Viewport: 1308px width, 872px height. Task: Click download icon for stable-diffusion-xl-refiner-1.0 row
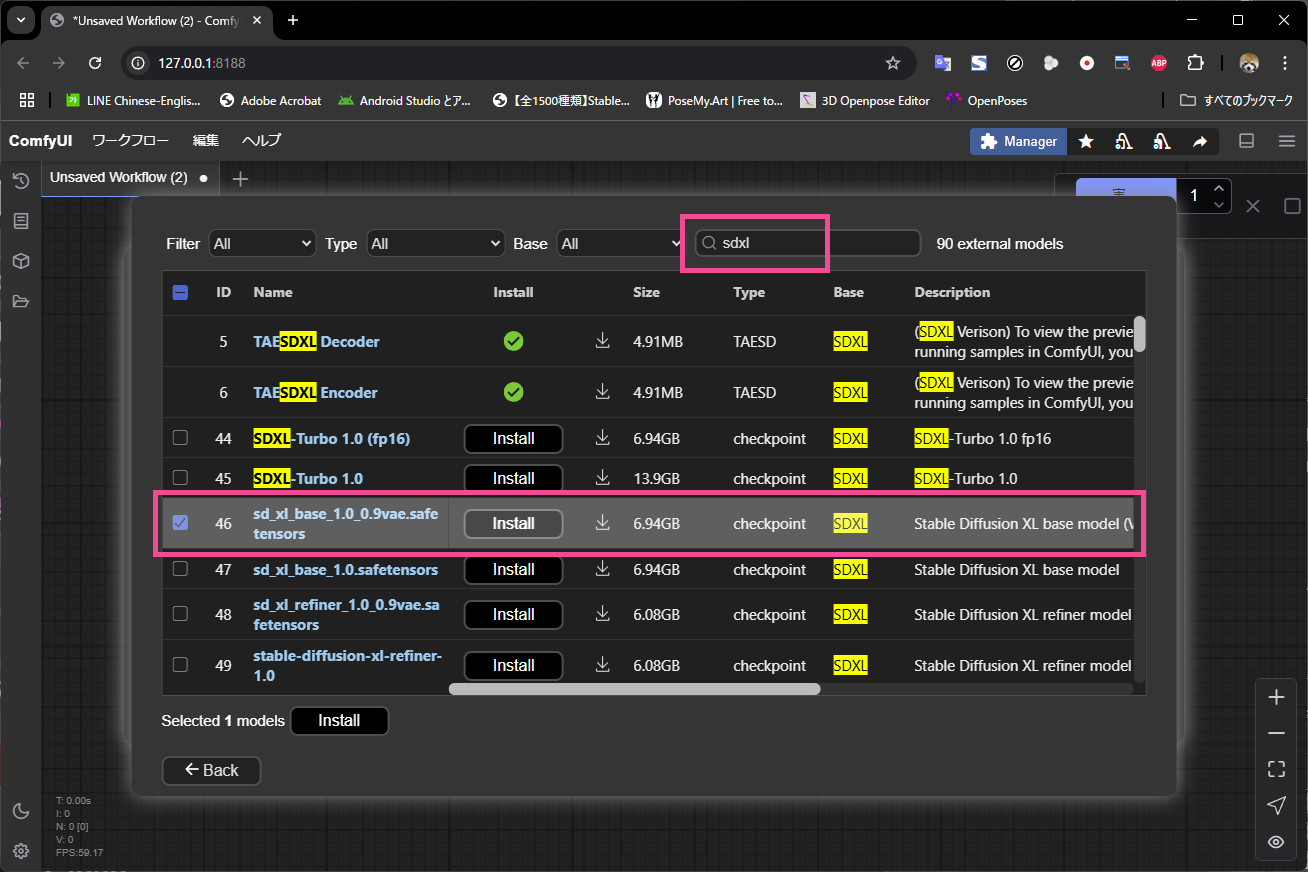[x=602, y=665]
